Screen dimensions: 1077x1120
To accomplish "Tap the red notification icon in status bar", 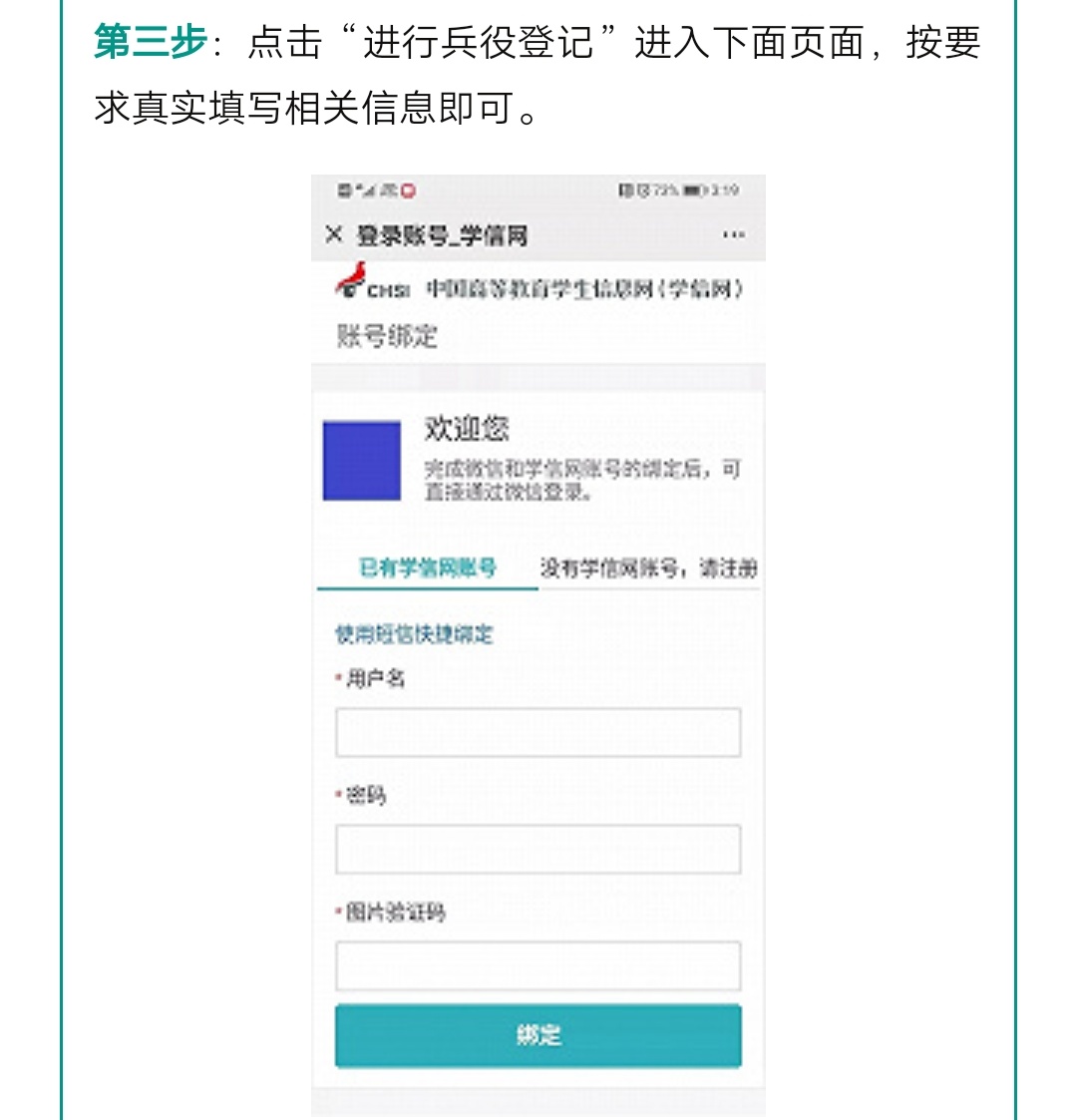I will (x=408, y=189).
